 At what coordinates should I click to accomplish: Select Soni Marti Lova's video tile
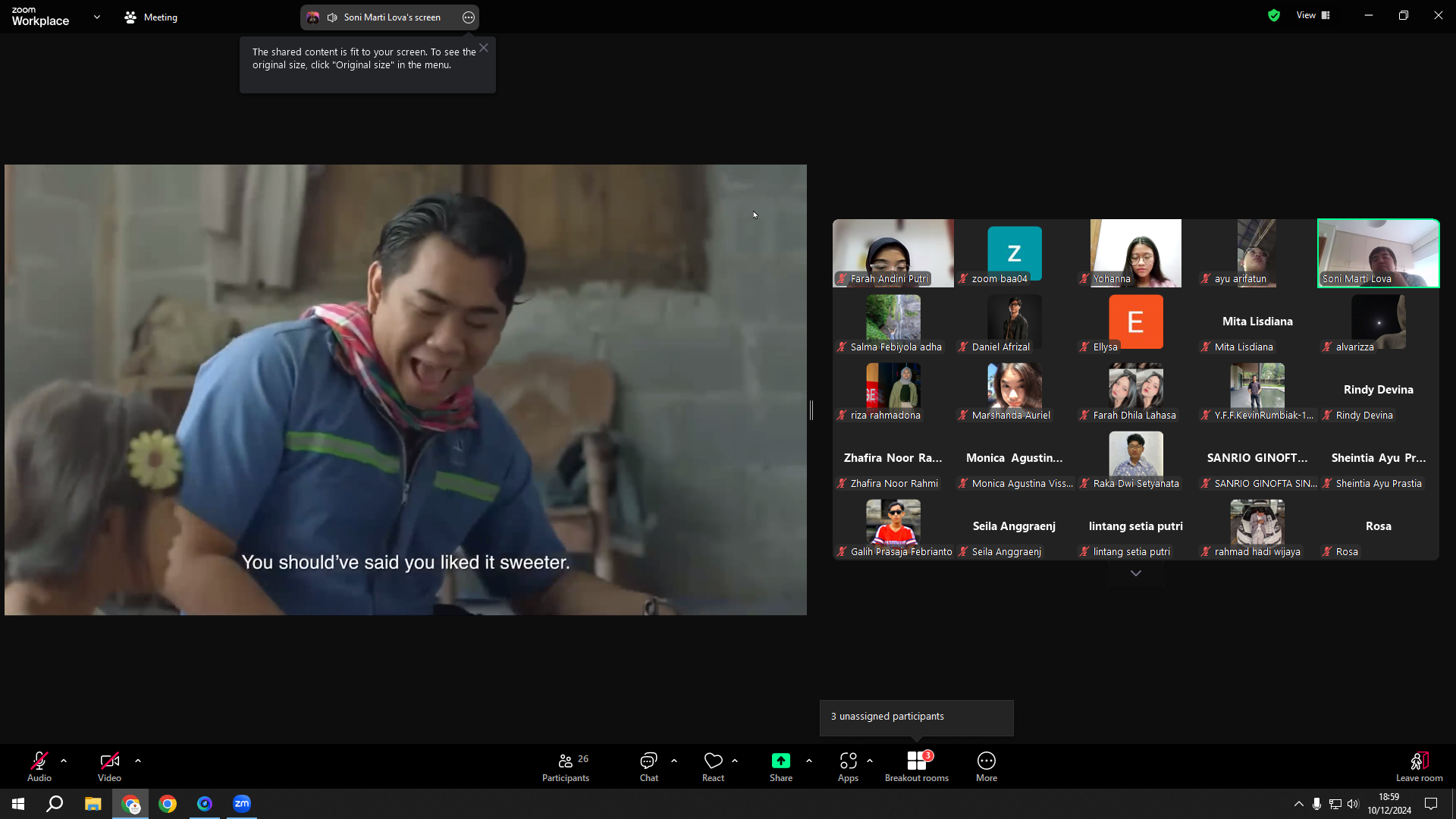(1379, 253)
